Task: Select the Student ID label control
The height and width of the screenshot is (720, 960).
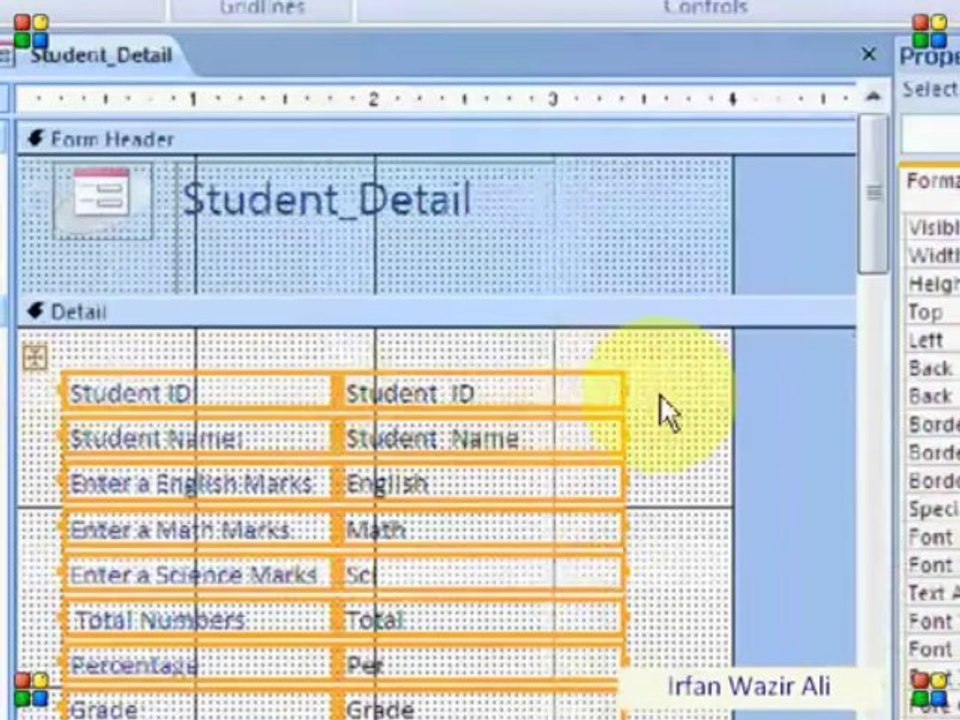Action: coord(197,393)
